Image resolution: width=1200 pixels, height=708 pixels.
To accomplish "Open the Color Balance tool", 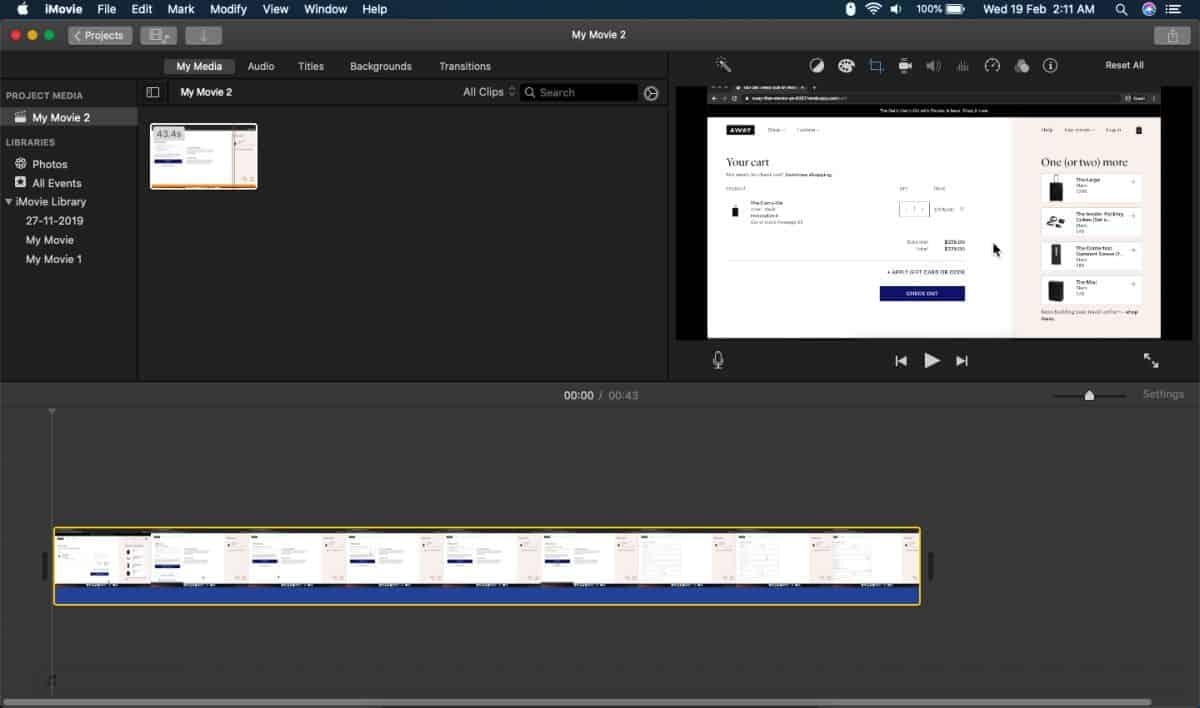I will 818,65.
